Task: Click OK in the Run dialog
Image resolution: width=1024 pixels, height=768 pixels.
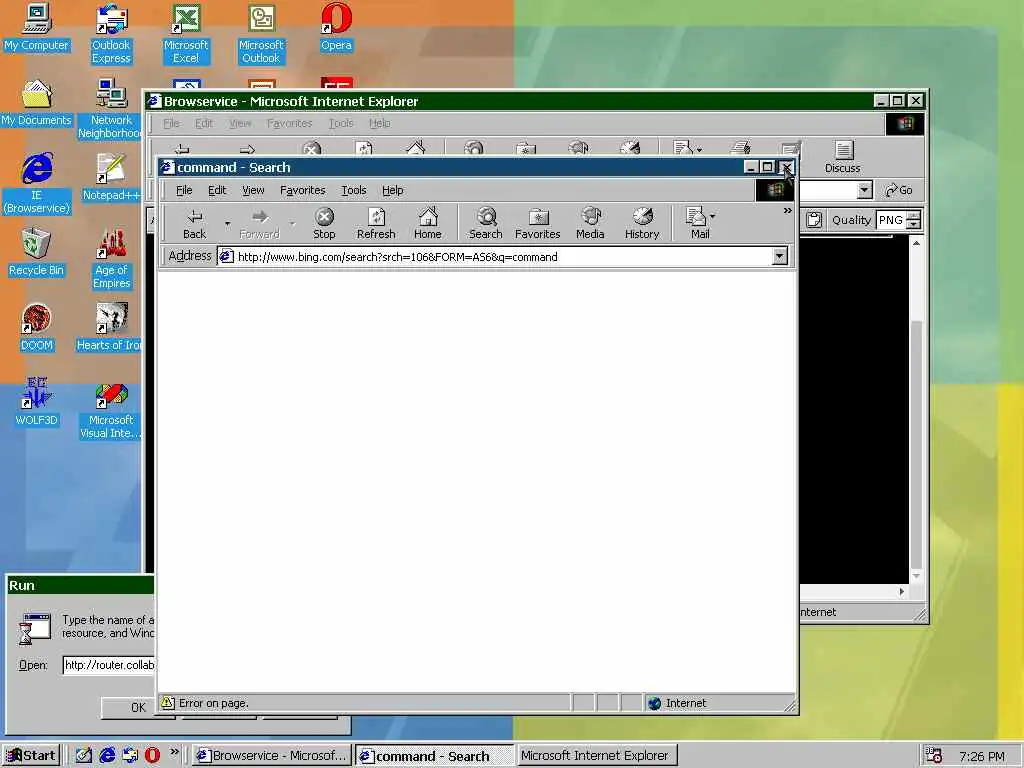Action: [138, 707]
